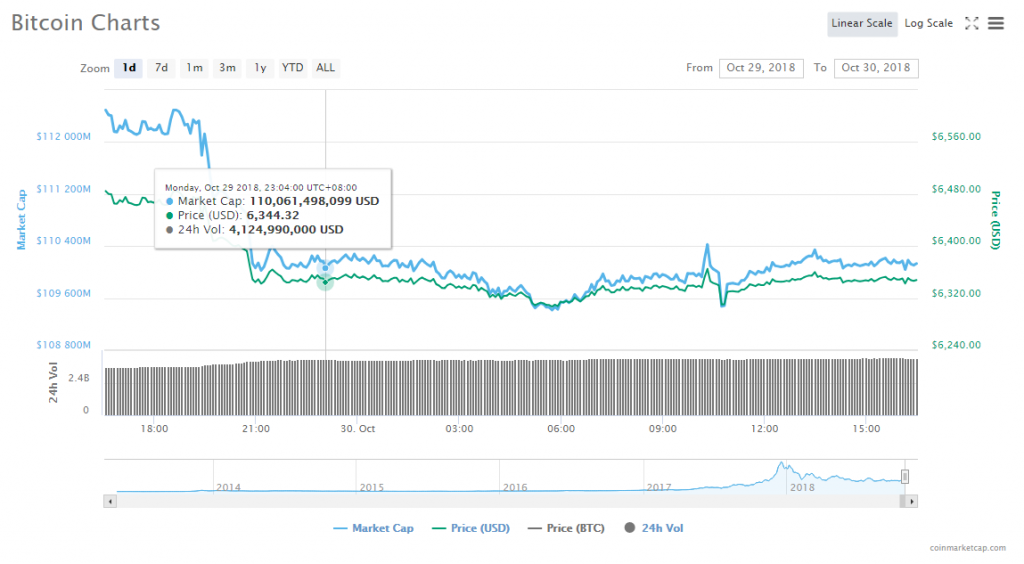Zoom chart to 1y range
The image size is (1024, 564).
(260, 68)
